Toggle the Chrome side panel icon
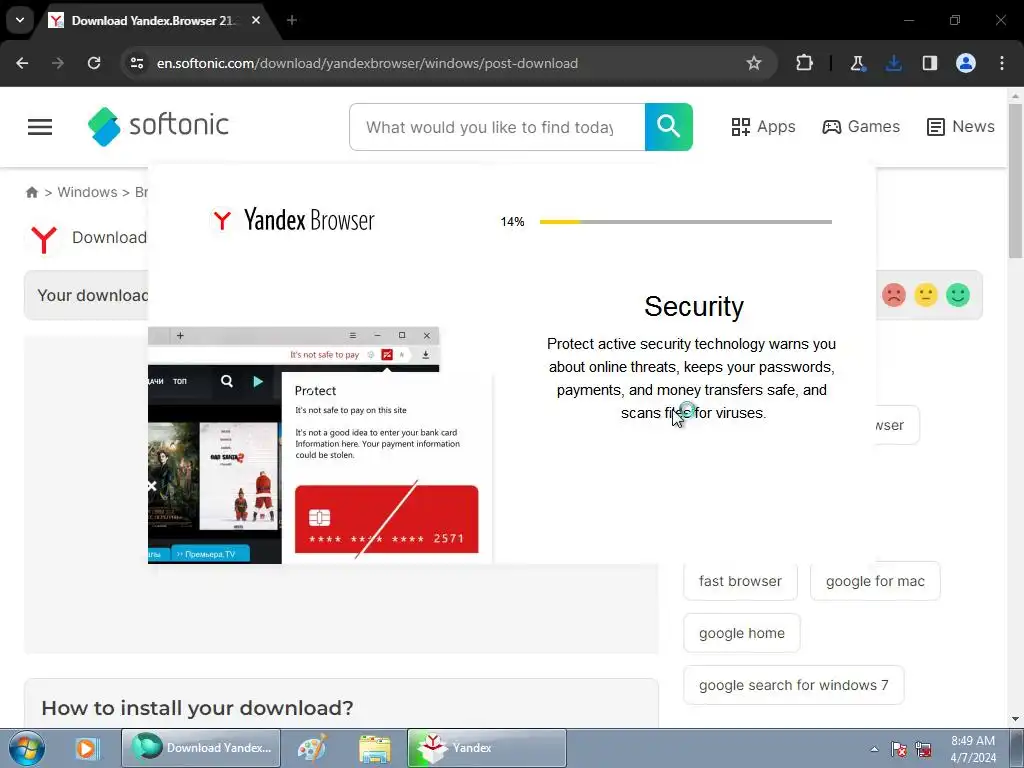The image size is (1024, 768). [x=929, y=63]
